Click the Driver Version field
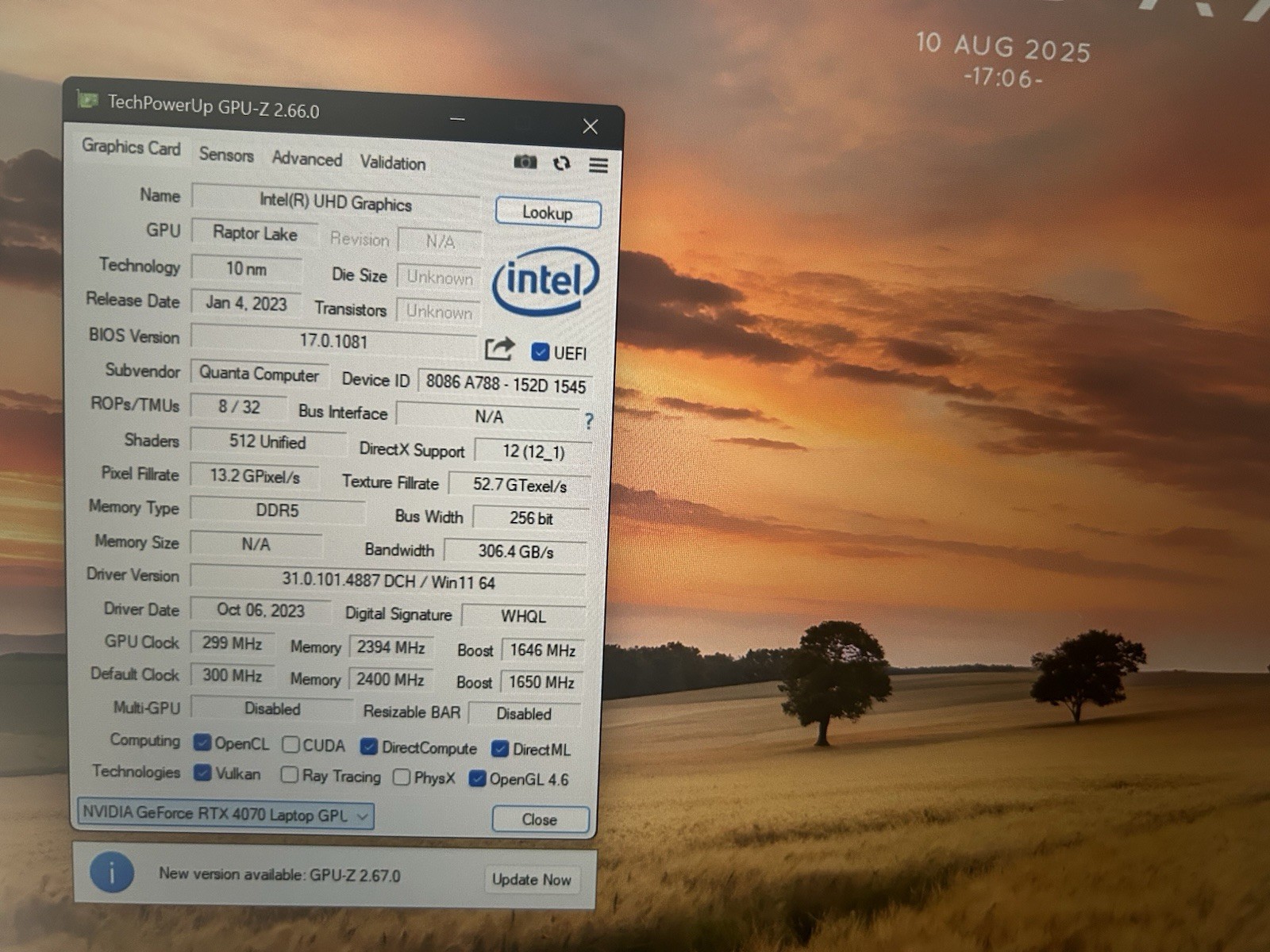The image size is (1270, 952). 388,581
